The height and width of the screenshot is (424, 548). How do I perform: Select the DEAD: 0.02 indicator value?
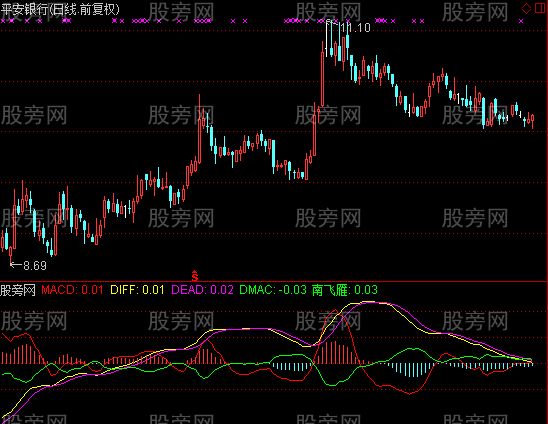tap(202, 290)
